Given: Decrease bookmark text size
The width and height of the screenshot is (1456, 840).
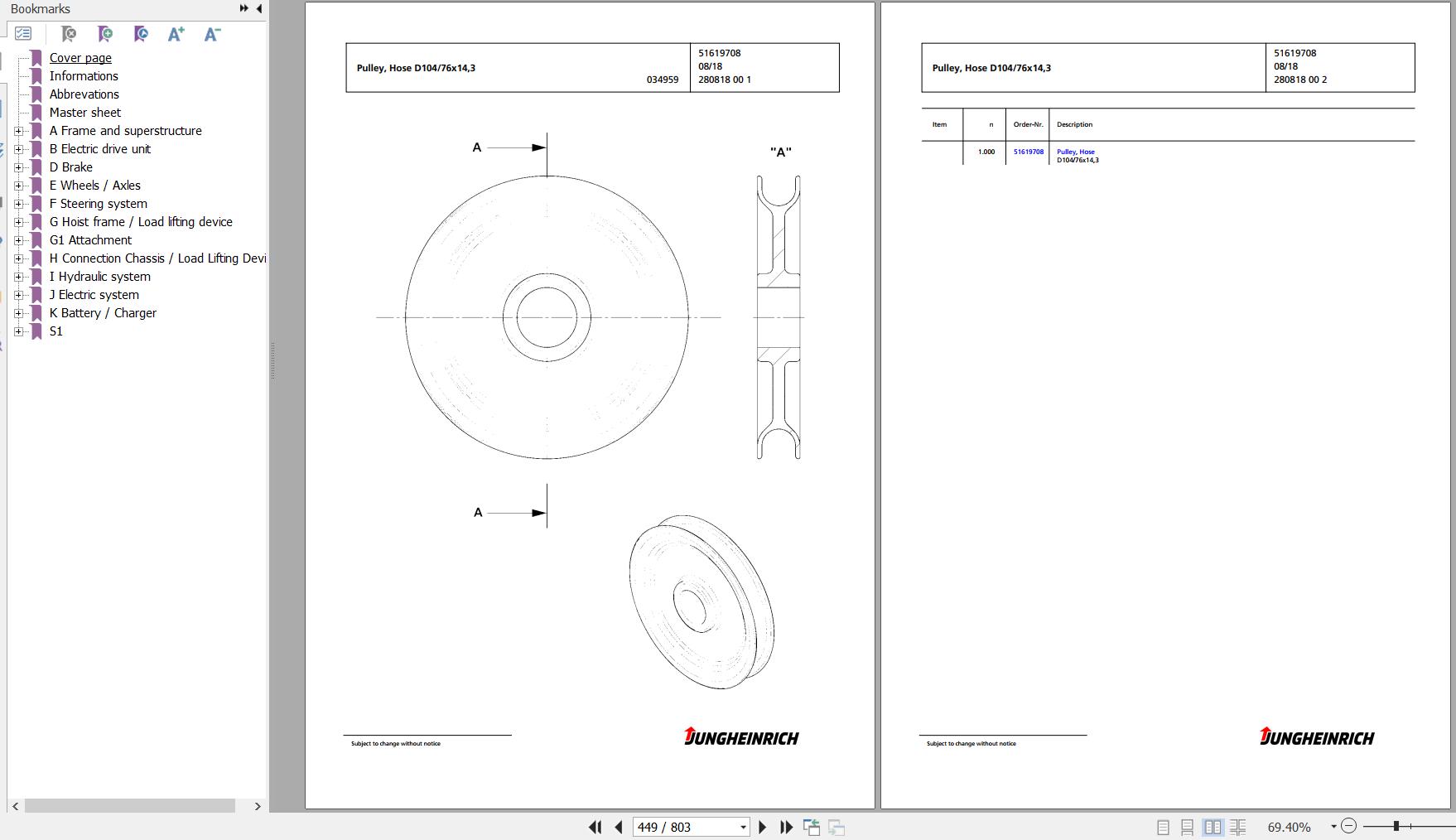Looking at the screenshot, I should coord(212,34).
